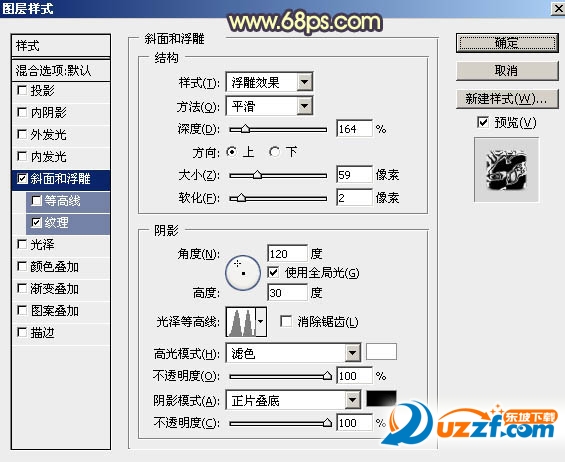The image size is (565, 462).
Task: Enable the 内阴影 checkbox
Action: pos(22,112)
